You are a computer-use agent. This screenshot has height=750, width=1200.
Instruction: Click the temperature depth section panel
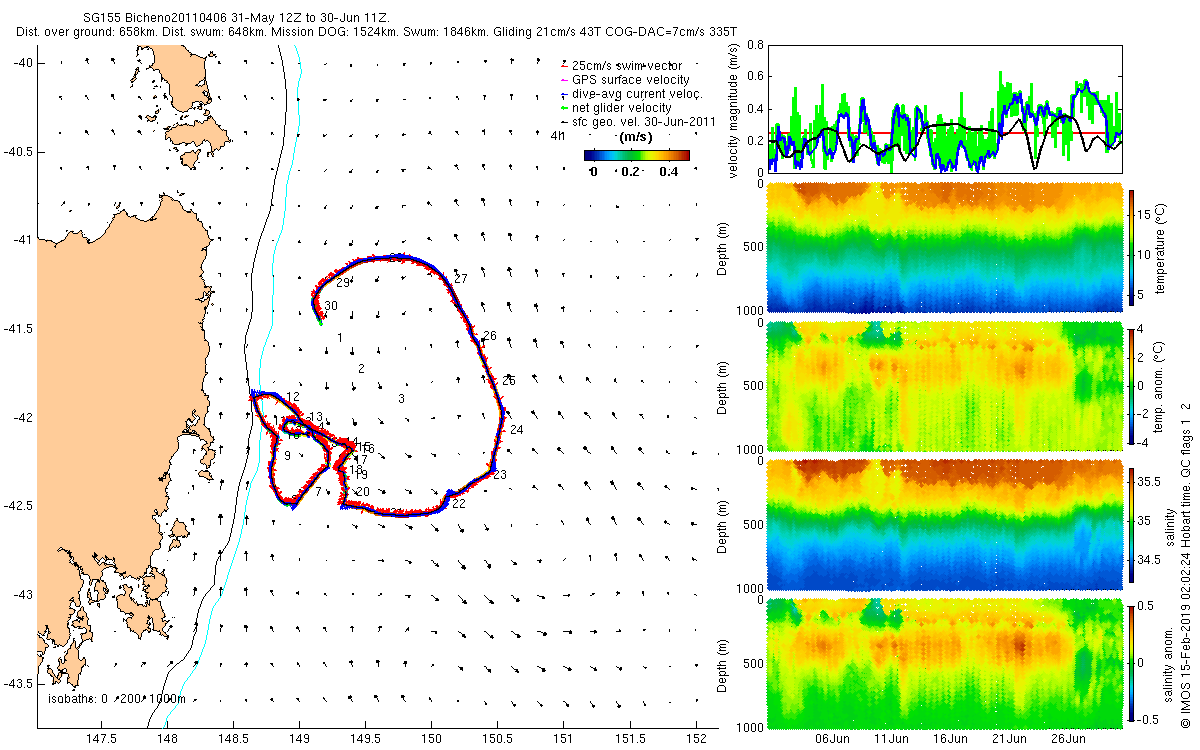tap(945, 247)
